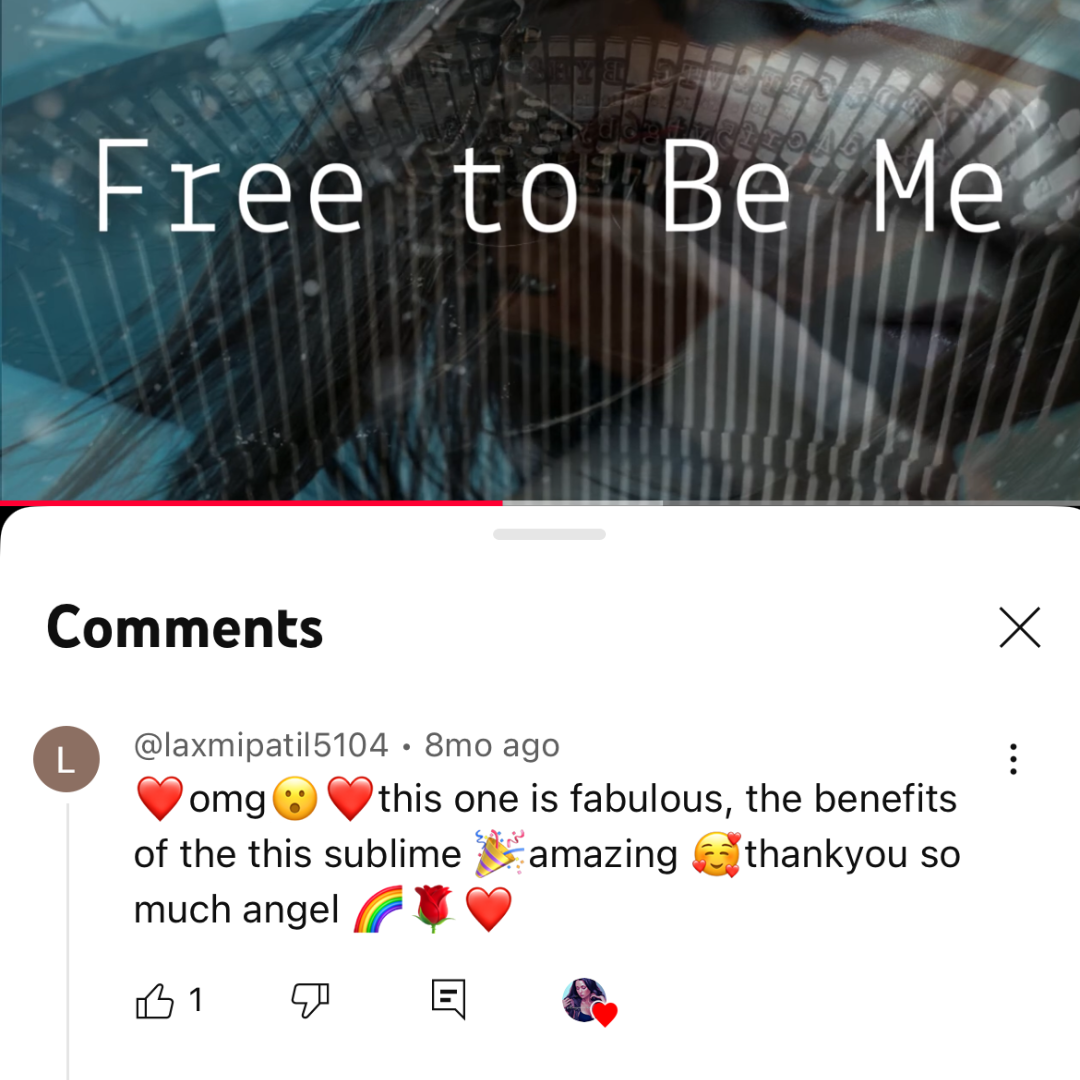
Task: Tap the comment text starting with omg
Action: [x=547, y=854]
